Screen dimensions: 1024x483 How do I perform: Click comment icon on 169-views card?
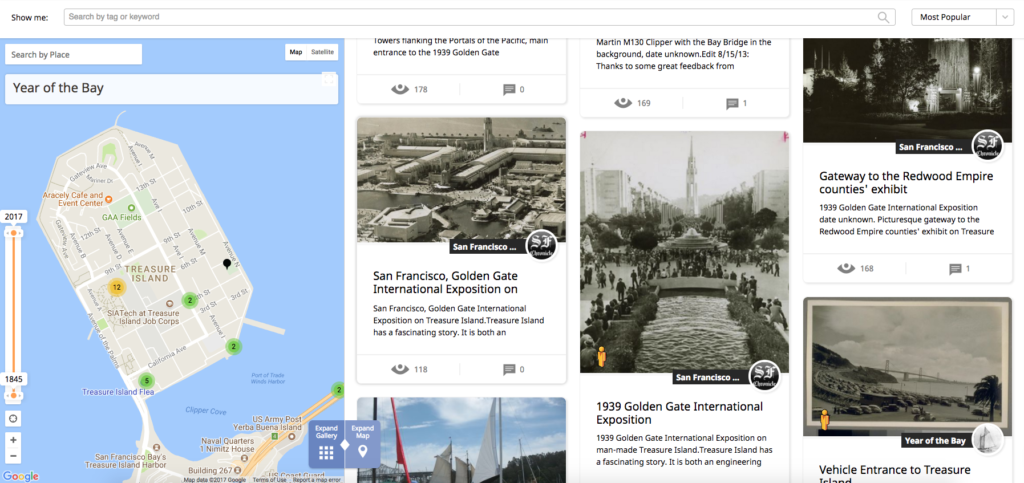(733, 104)
